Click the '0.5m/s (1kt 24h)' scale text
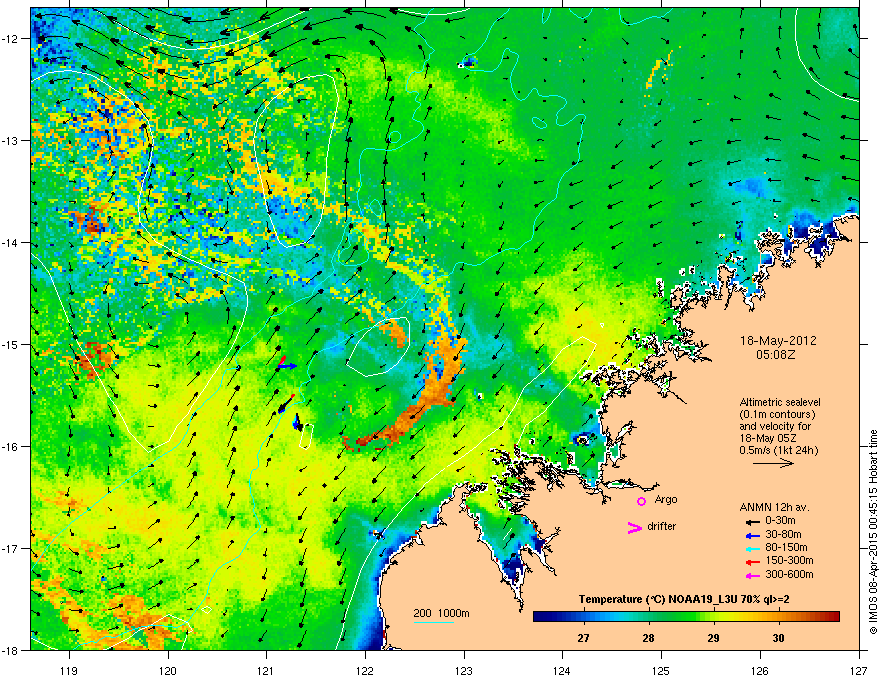The height and width of the screenshot is (680, 880). 778,450
